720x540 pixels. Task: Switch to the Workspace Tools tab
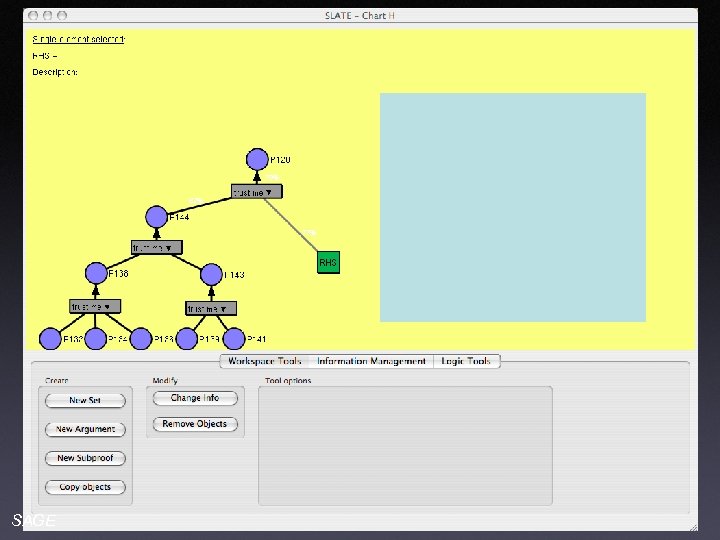pos(265,361)
